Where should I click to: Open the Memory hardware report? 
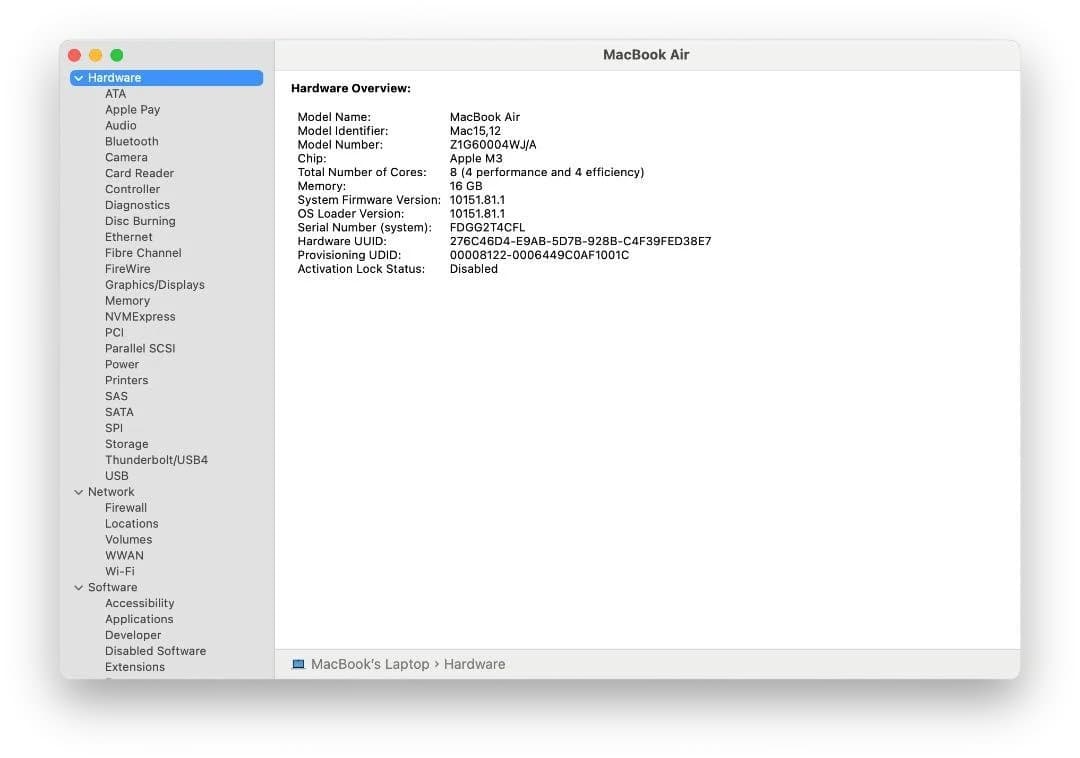point(127,300)
